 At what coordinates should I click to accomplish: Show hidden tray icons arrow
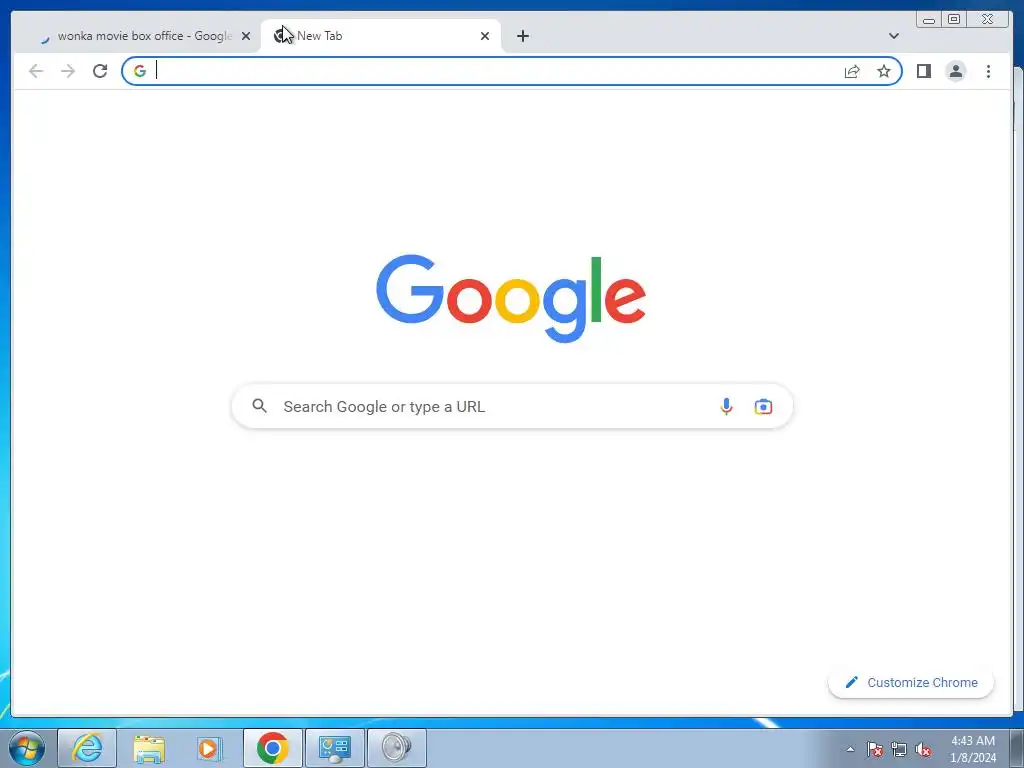[850, 749]
